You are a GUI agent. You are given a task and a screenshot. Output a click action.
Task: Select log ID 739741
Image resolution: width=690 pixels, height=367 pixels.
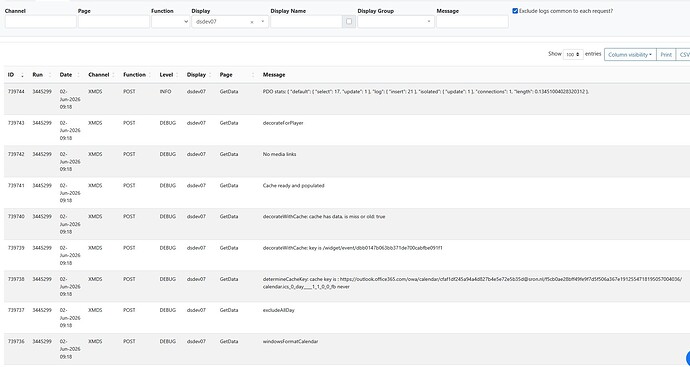tap(16, 186)
